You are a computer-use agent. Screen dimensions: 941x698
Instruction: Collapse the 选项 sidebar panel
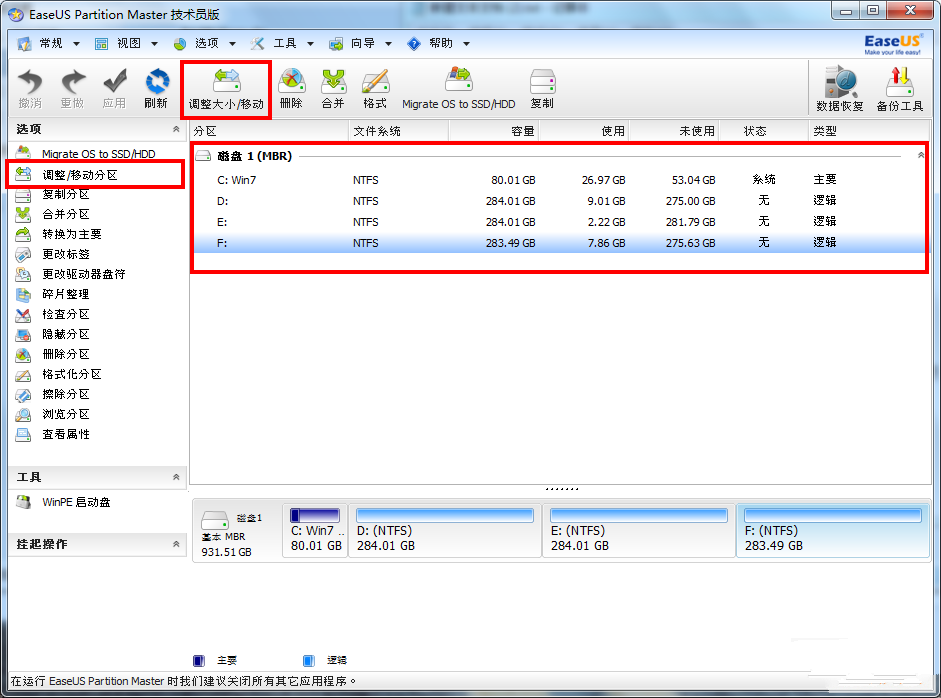(176, 129)
